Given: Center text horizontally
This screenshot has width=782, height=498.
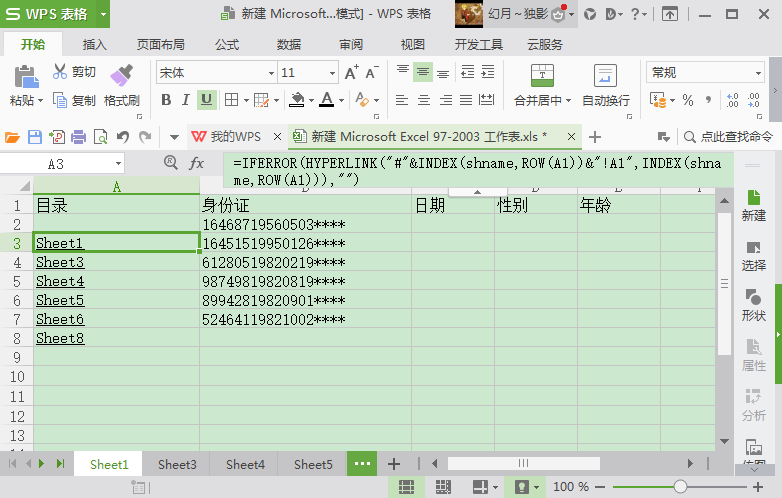Looking at the screenshot, I should click(x=424, y=100).
